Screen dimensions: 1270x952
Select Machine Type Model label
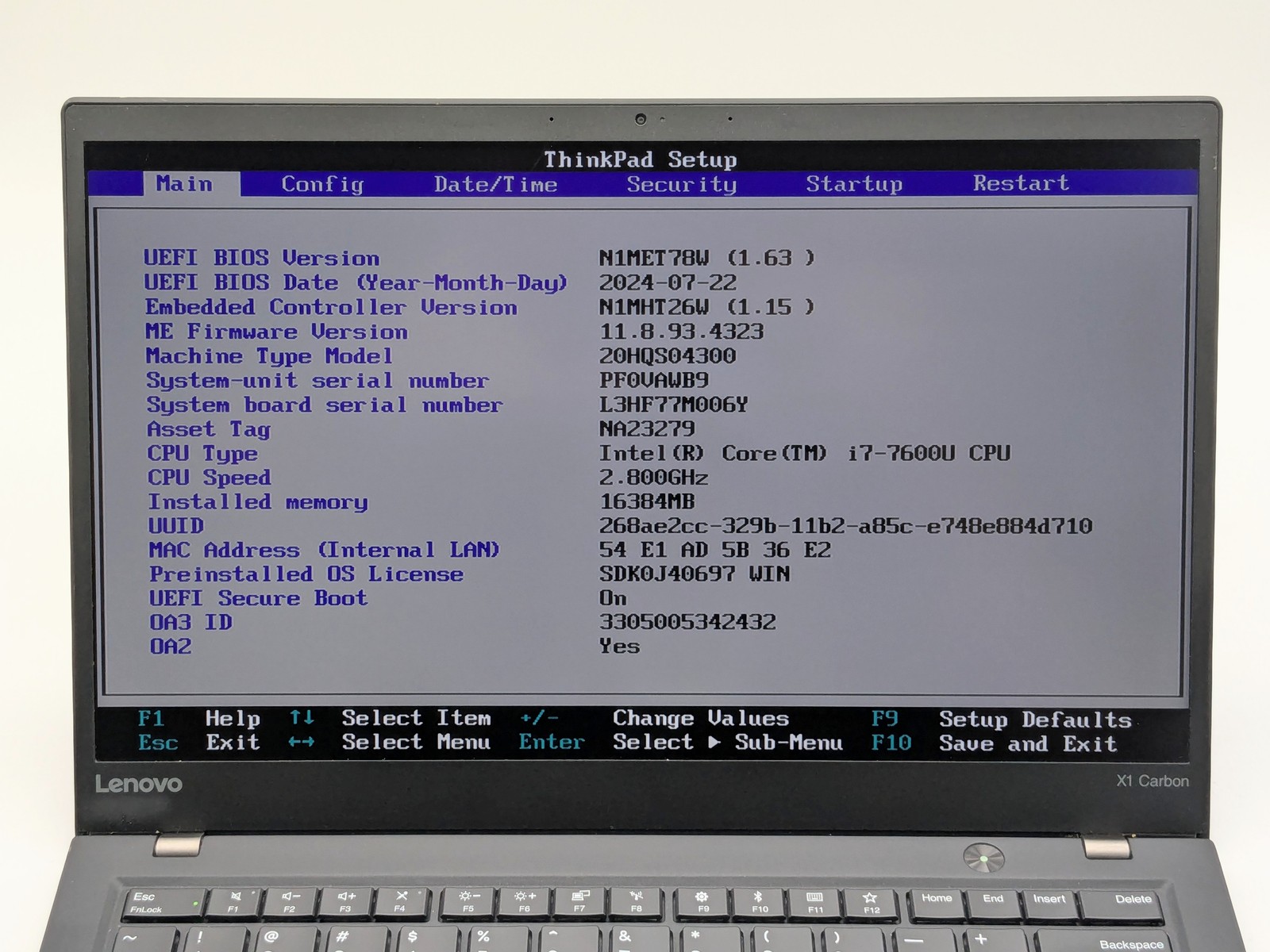pyautogui.click(x=269, y=356)
